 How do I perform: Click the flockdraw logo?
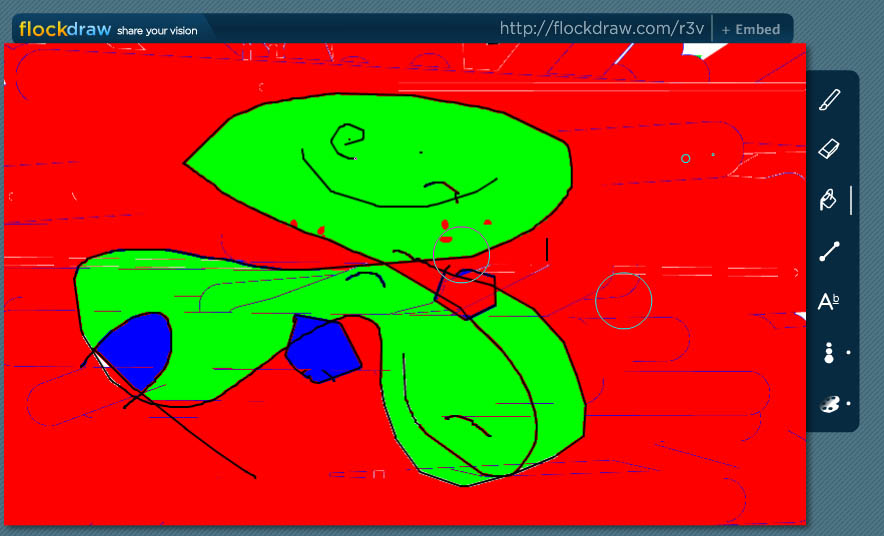pyautogui.click(x=63, y=29)
